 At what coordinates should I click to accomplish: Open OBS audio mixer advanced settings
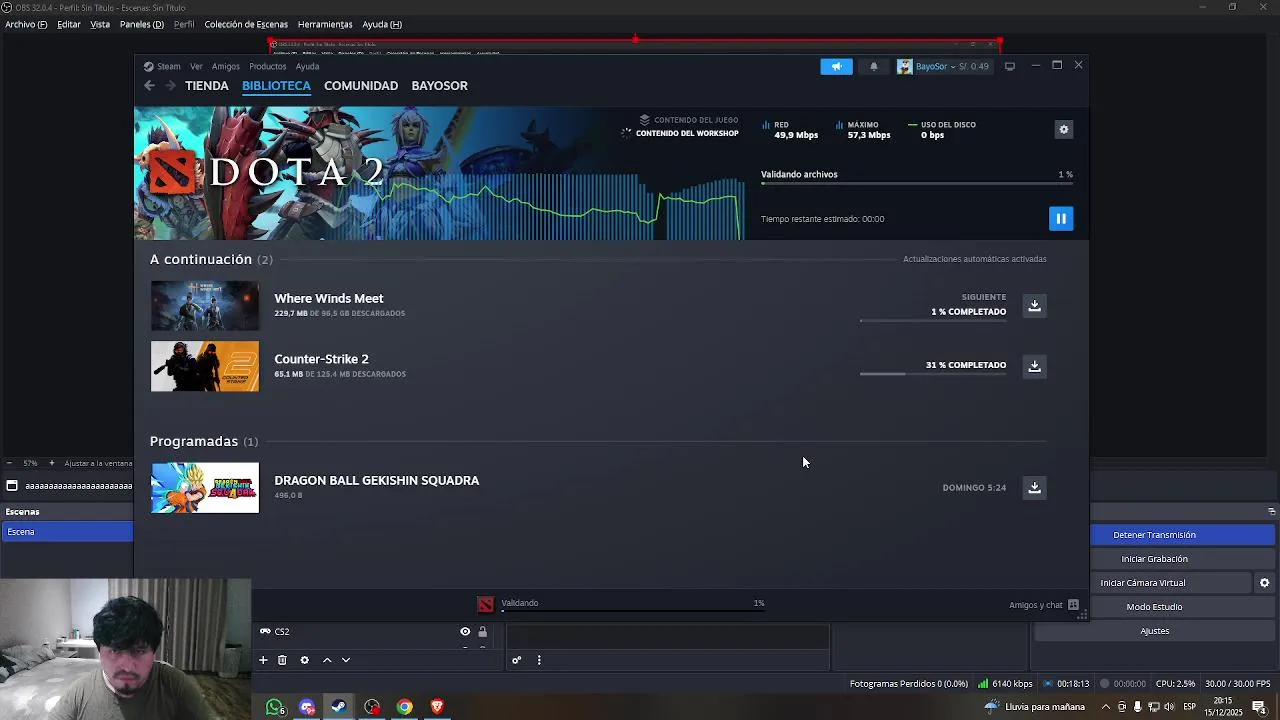tap(516, 660)
